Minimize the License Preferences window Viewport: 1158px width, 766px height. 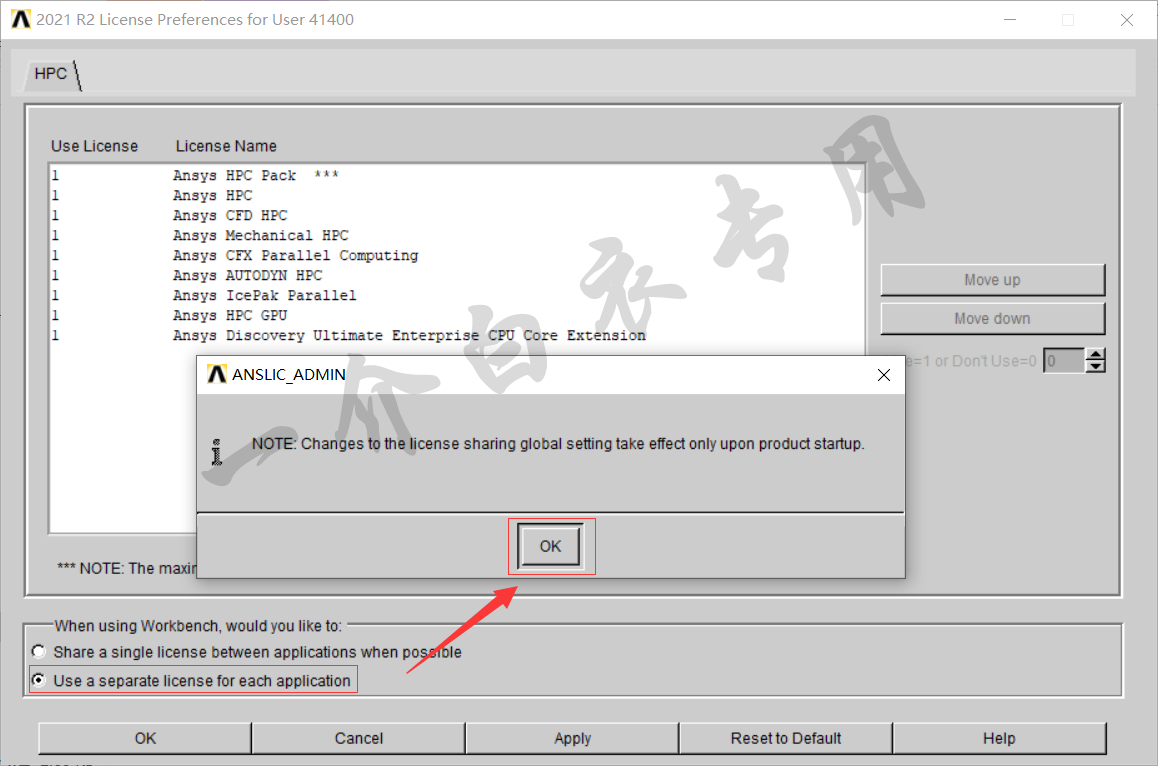pyautogui.click(x=1010, y=20)
